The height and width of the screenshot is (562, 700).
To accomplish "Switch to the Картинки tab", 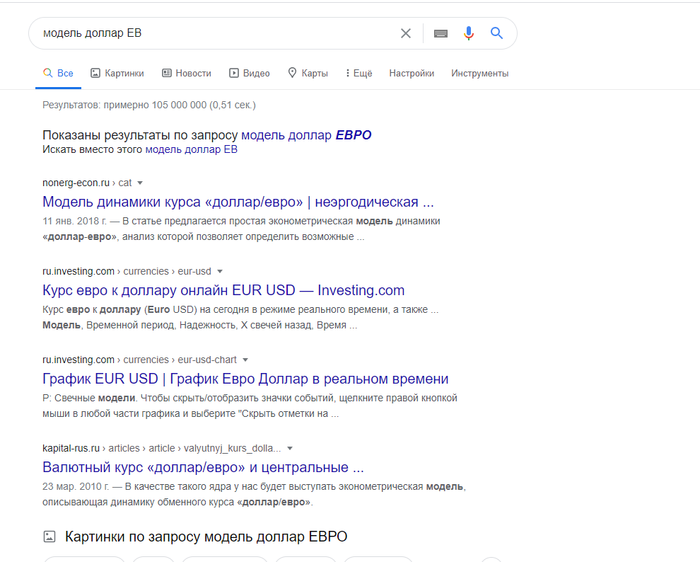I will pyautogui.click(x=117, y=73).
